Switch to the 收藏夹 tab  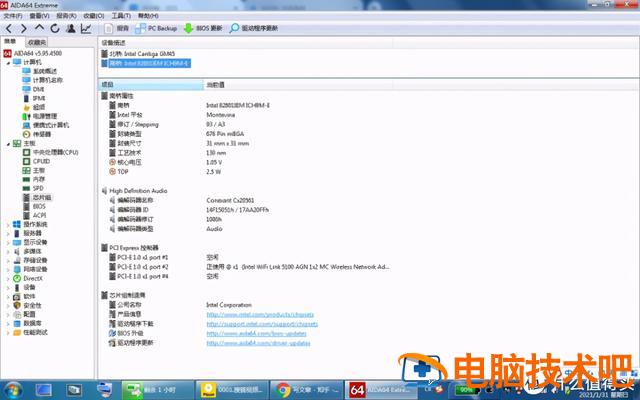[37, 42]
